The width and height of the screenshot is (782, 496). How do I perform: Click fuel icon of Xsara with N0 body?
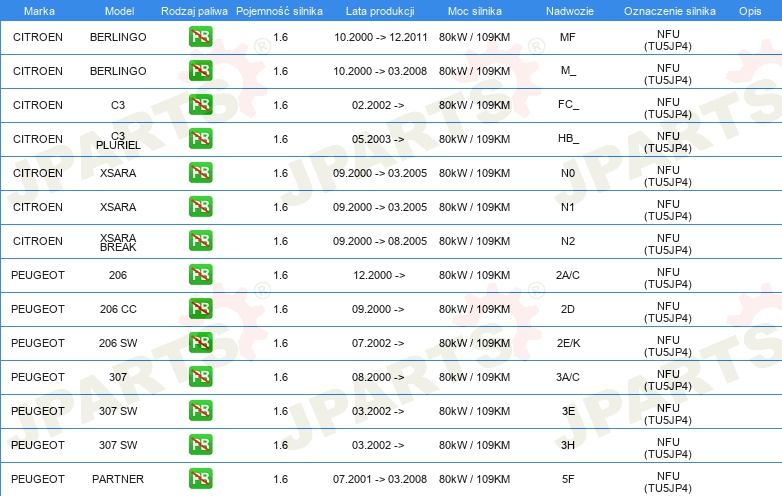click(200, 173)
